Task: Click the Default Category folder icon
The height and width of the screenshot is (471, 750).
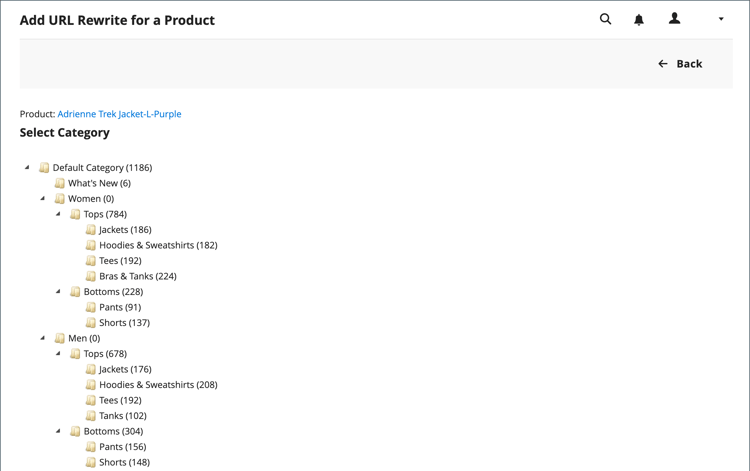Action: 44,168
